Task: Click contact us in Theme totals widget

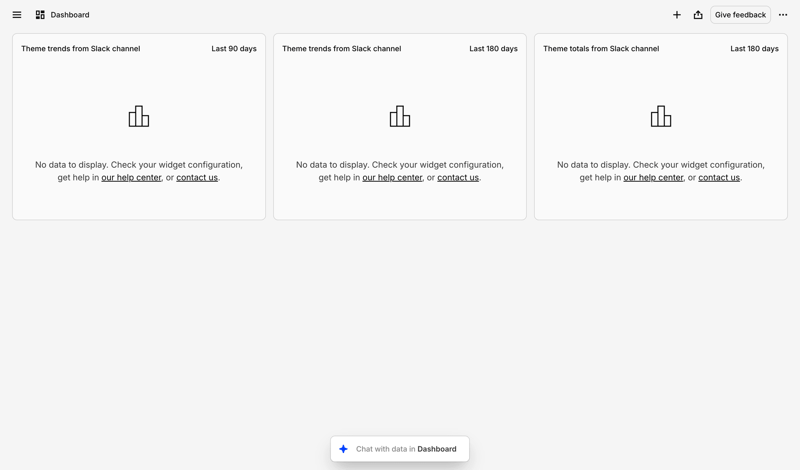Action: point(719,178)
